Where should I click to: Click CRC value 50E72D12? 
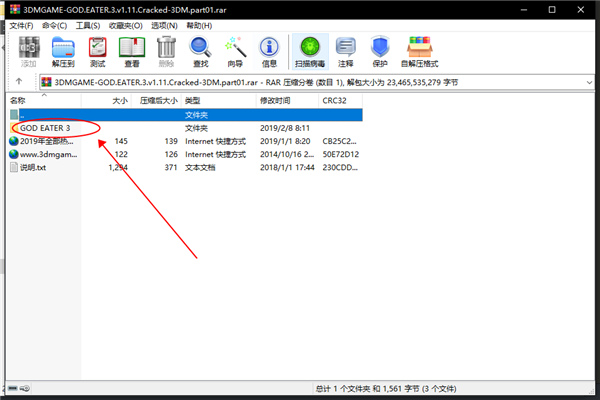tap(341, 154)
